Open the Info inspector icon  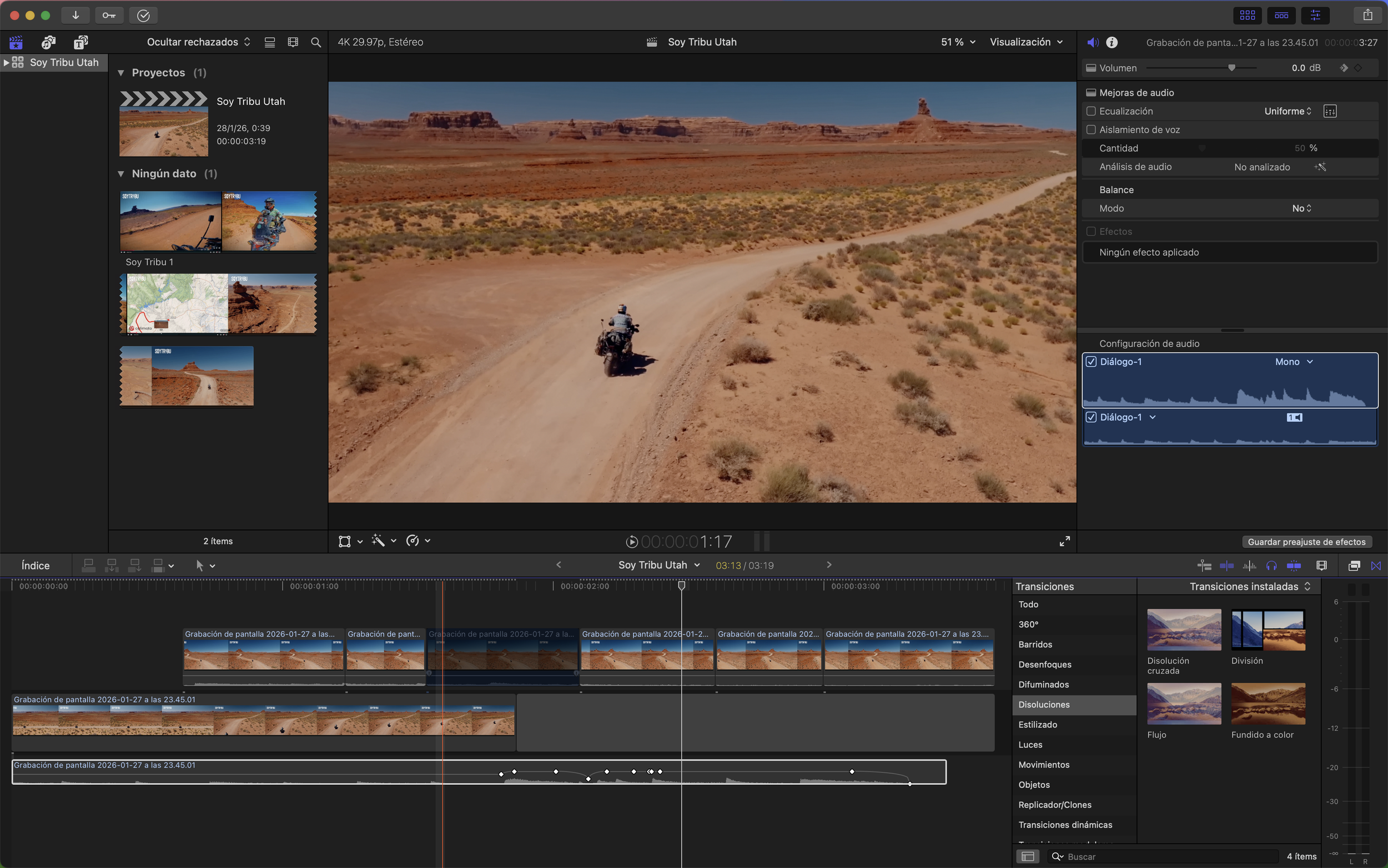1112,43
